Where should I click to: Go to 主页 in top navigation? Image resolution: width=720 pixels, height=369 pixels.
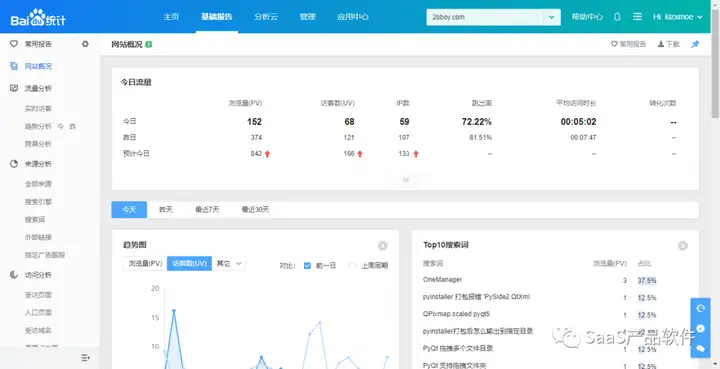point(171,17)
